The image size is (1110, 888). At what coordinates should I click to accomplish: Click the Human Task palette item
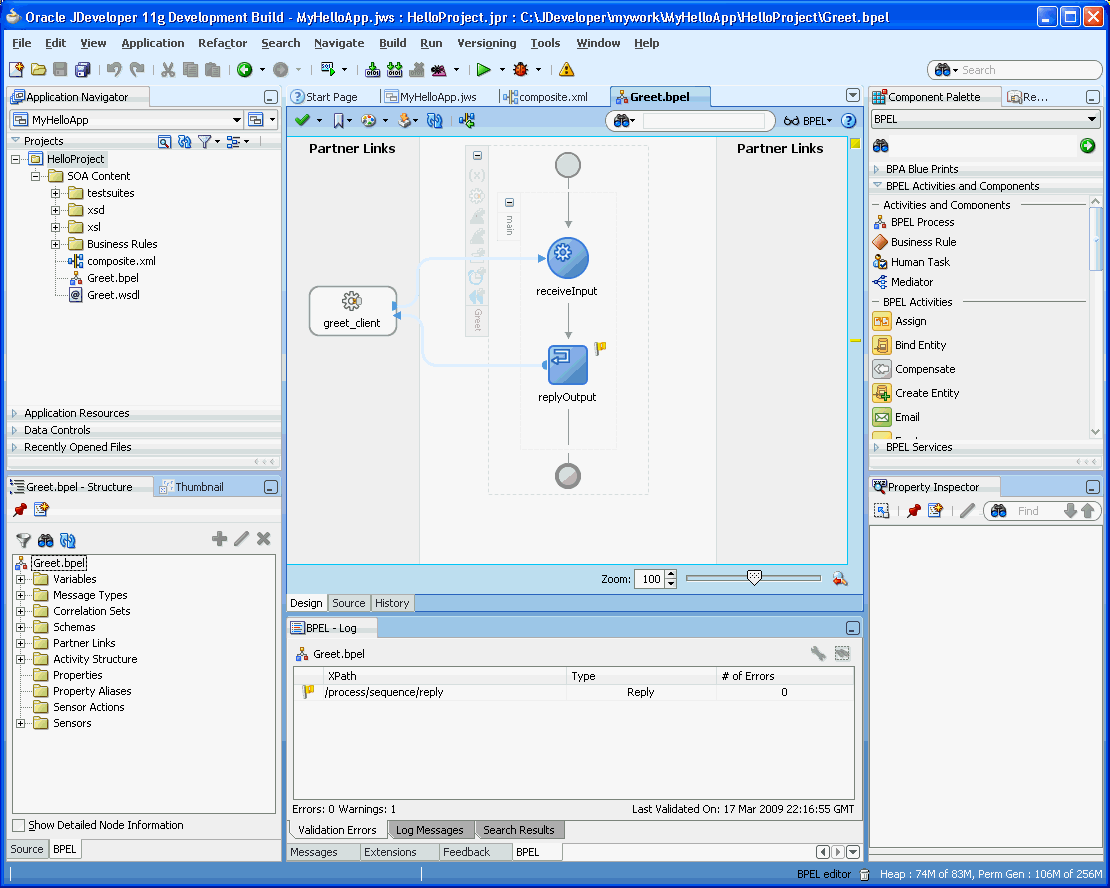click(x=920, y=262)
